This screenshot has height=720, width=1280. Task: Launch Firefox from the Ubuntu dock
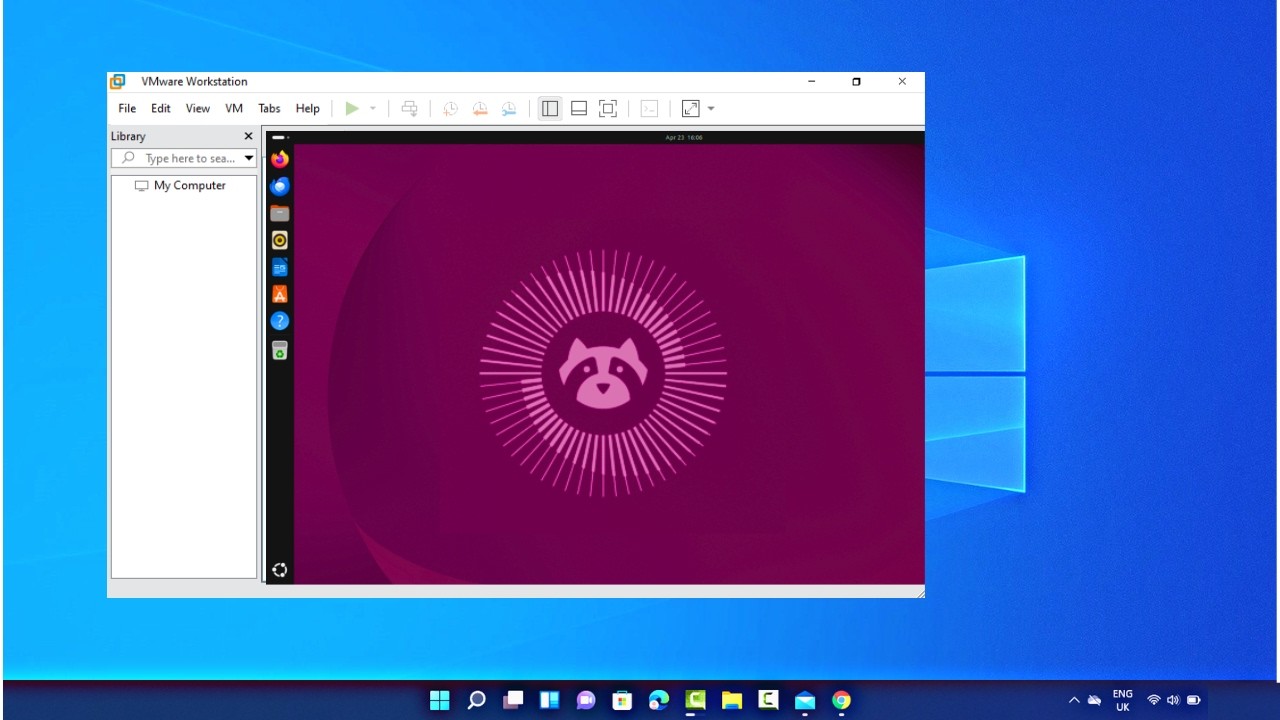click(280, 159)
